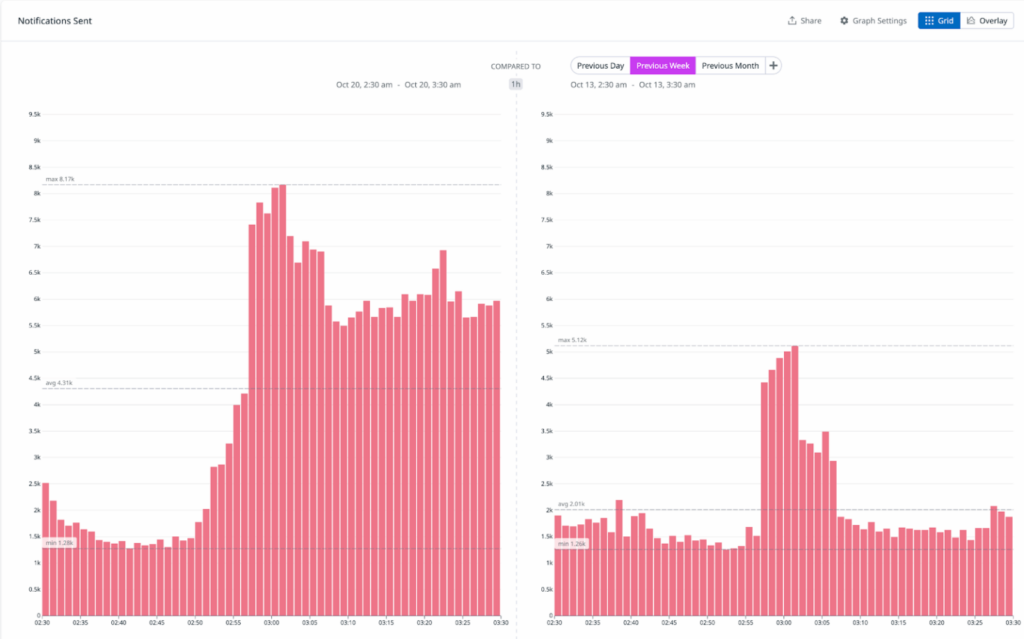Select Previous Week comparison
1024x639 pixels.
click(662, 66)
